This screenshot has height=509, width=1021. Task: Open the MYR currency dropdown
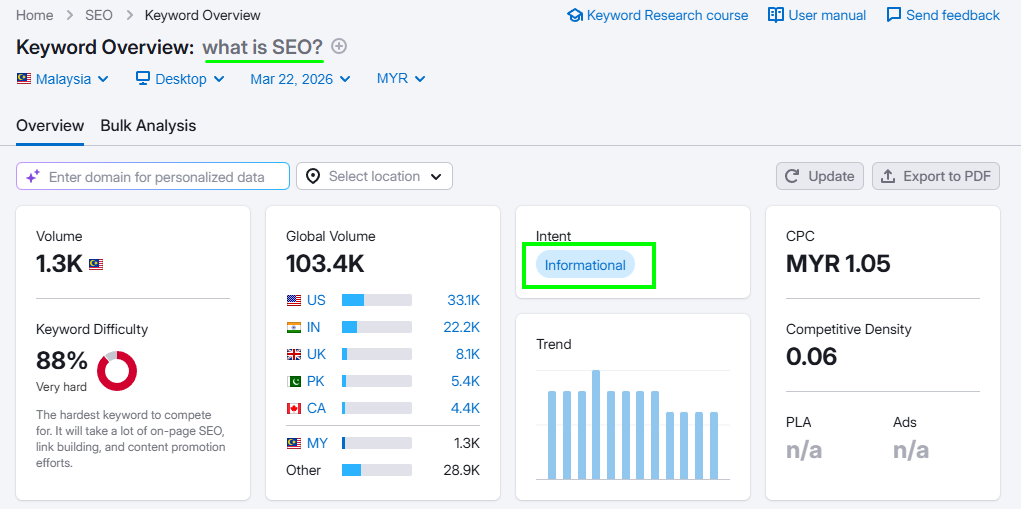(x=400, y=79)
